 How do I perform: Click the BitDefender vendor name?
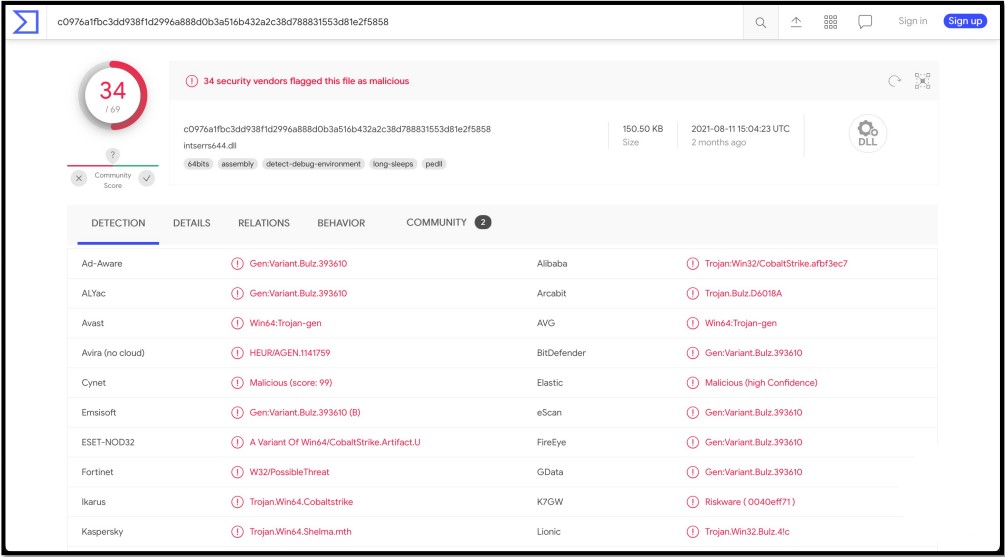click(x=561, y=353)
